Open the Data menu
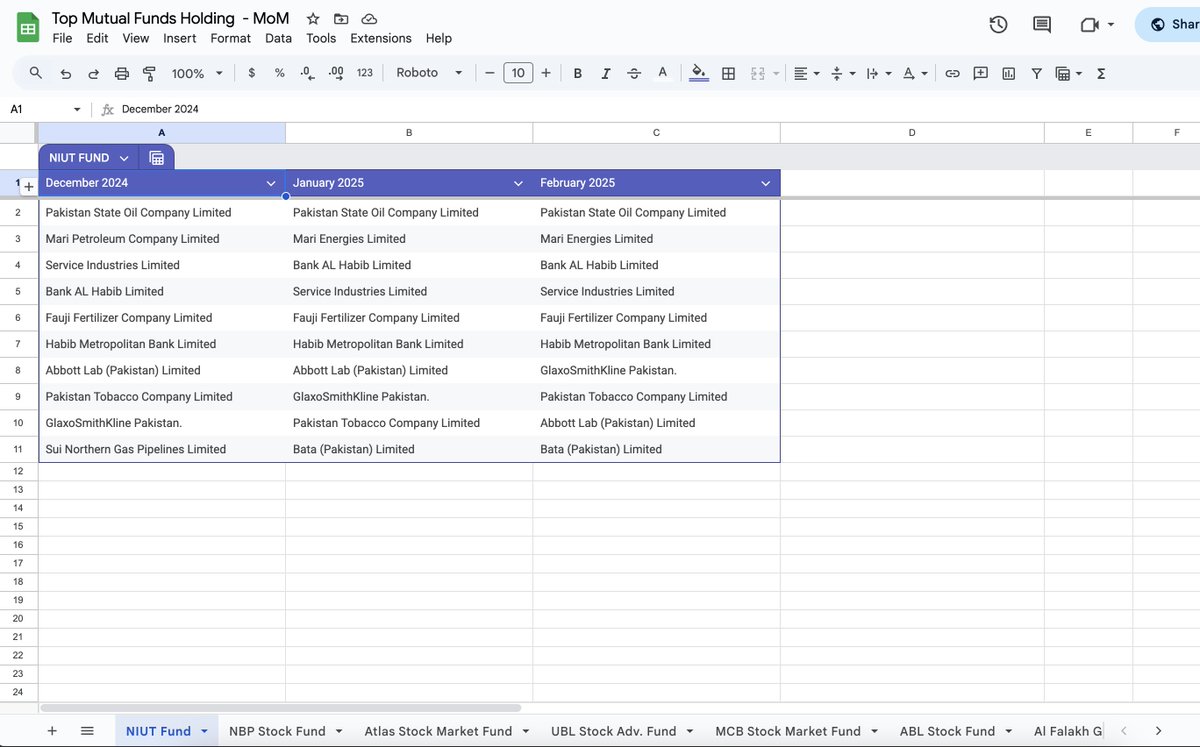 pos(278,38)
